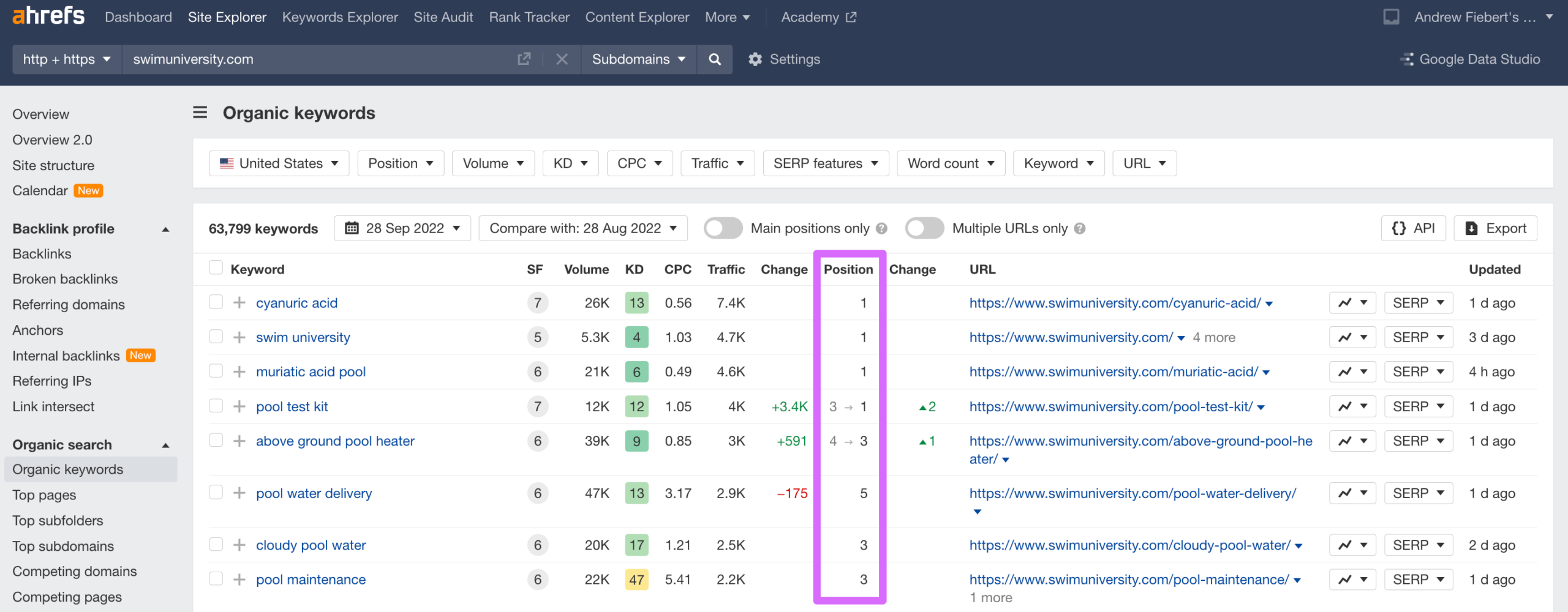Open Google Data Studio link
The image size is (1568, 612).
pyautogui.click(x=1470, y=59)
